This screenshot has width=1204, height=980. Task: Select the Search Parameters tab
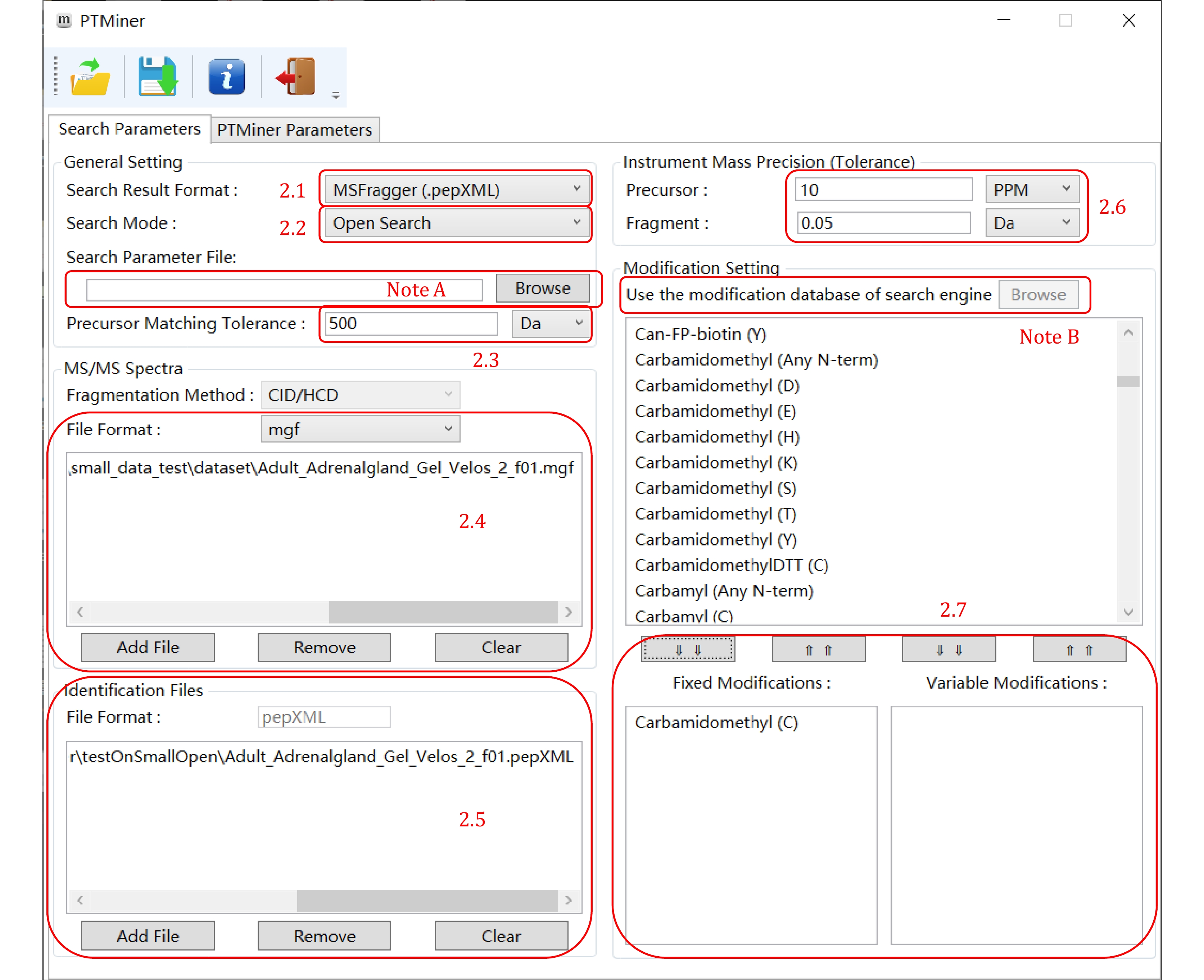(x=129, y=129)
